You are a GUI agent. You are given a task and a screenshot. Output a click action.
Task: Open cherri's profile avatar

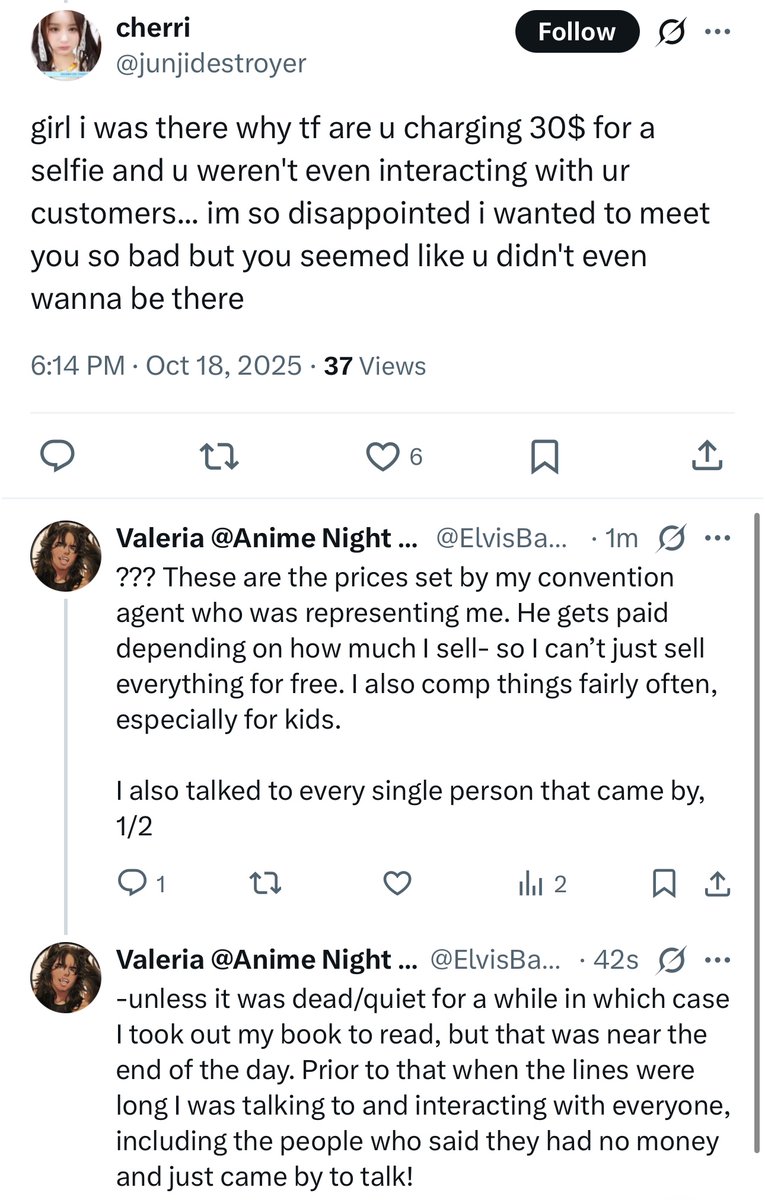65,47
